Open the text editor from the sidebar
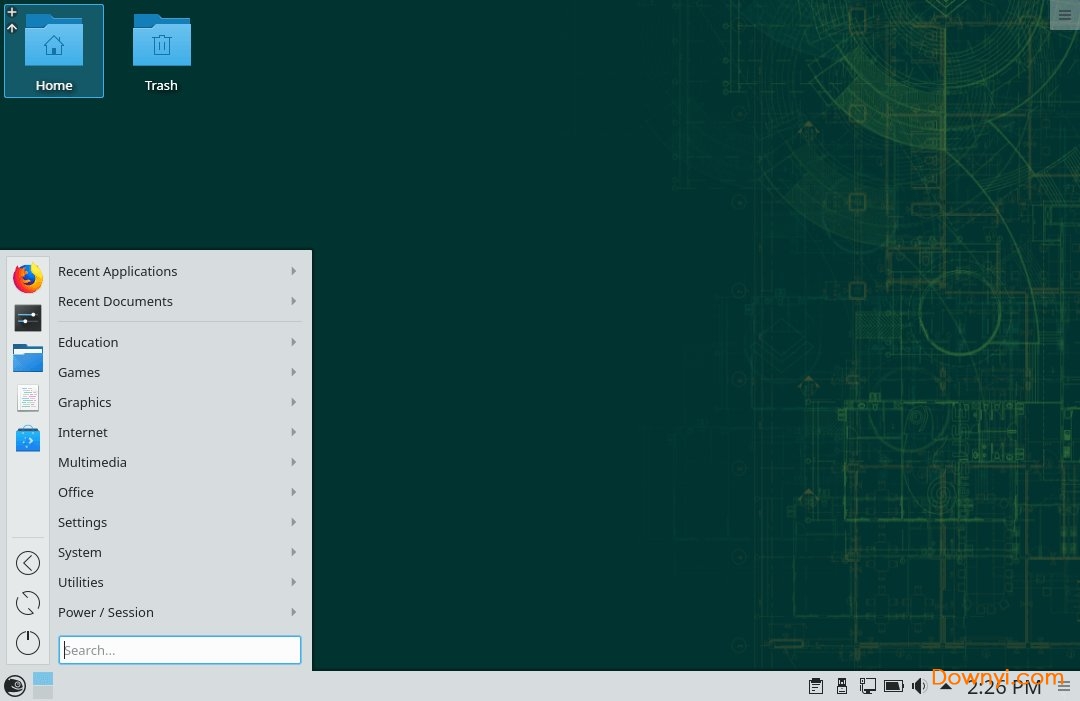 27,398
